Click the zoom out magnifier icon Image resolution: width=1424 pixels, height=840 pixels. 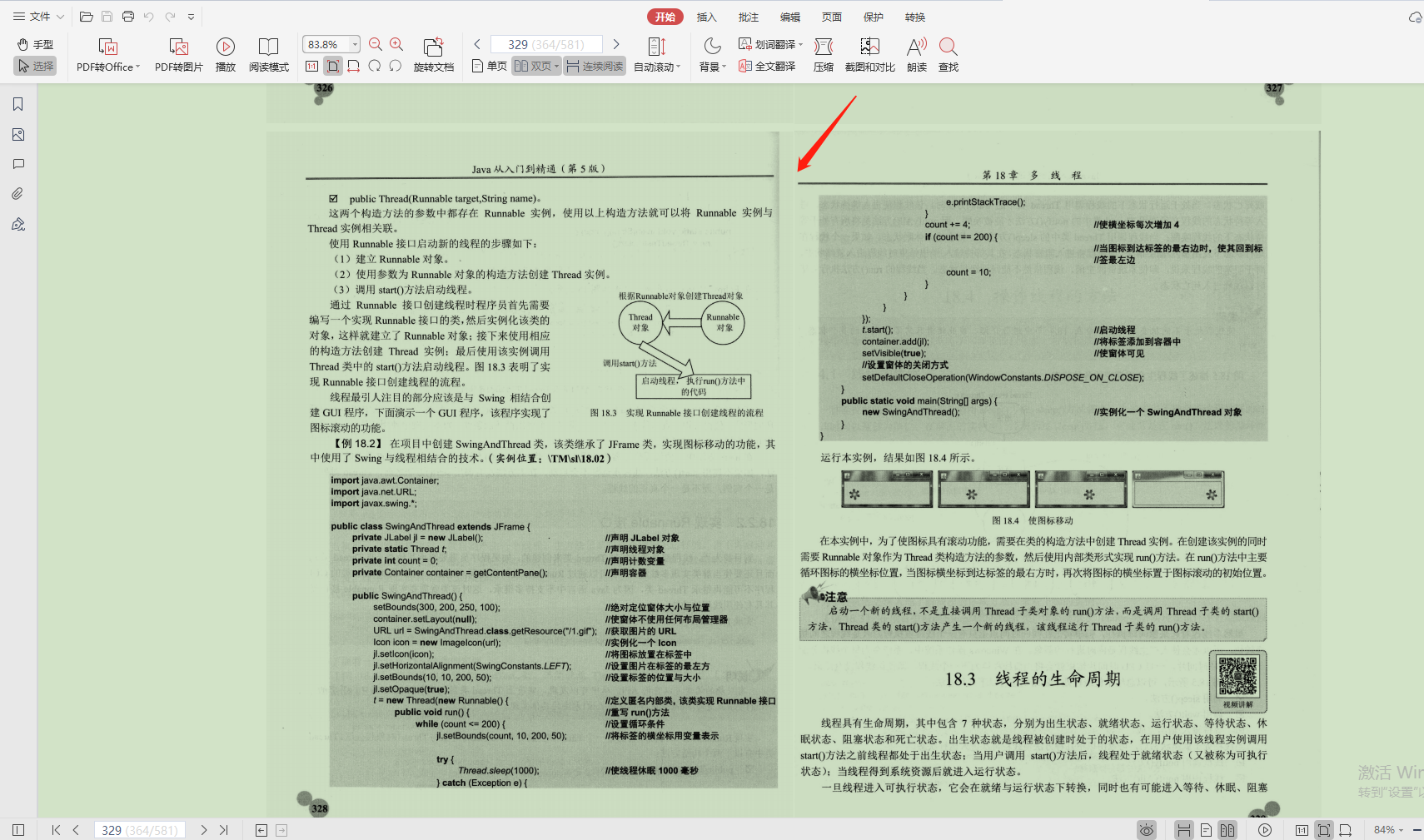(376, 44)
